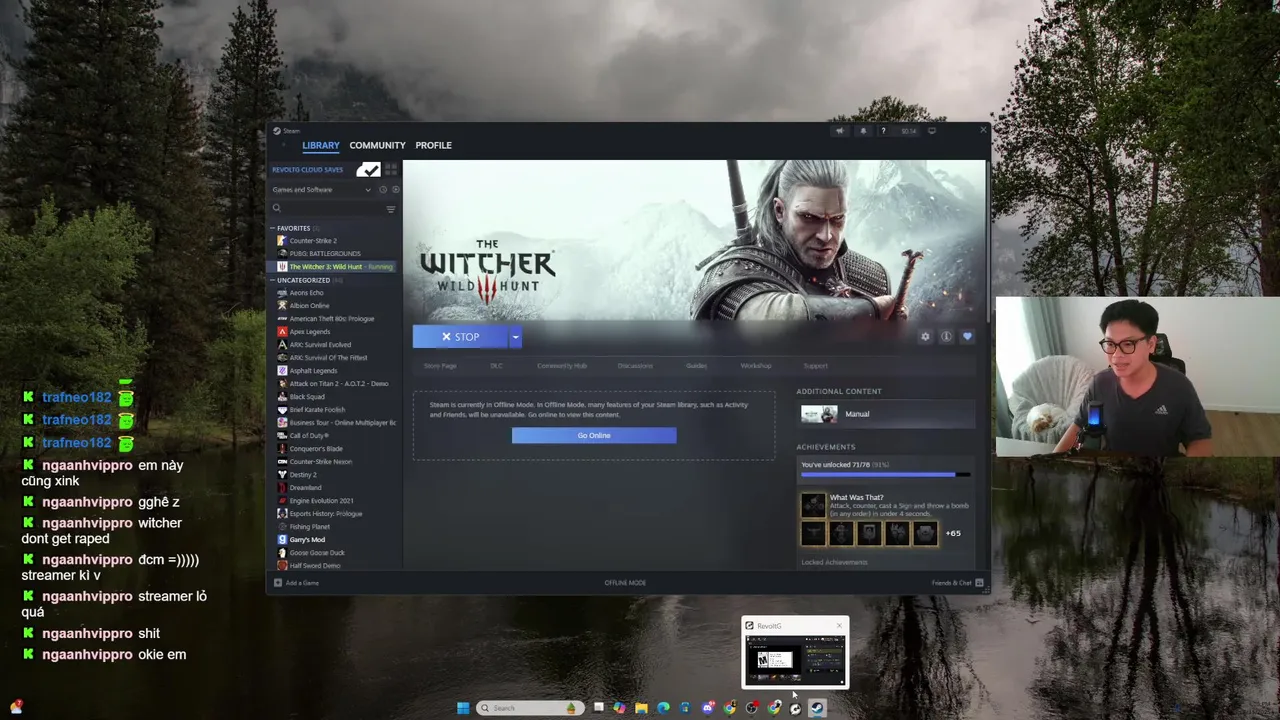Open Friends & Chat icon
This screenshot has height=720, width=1280.
pos(979,582)
